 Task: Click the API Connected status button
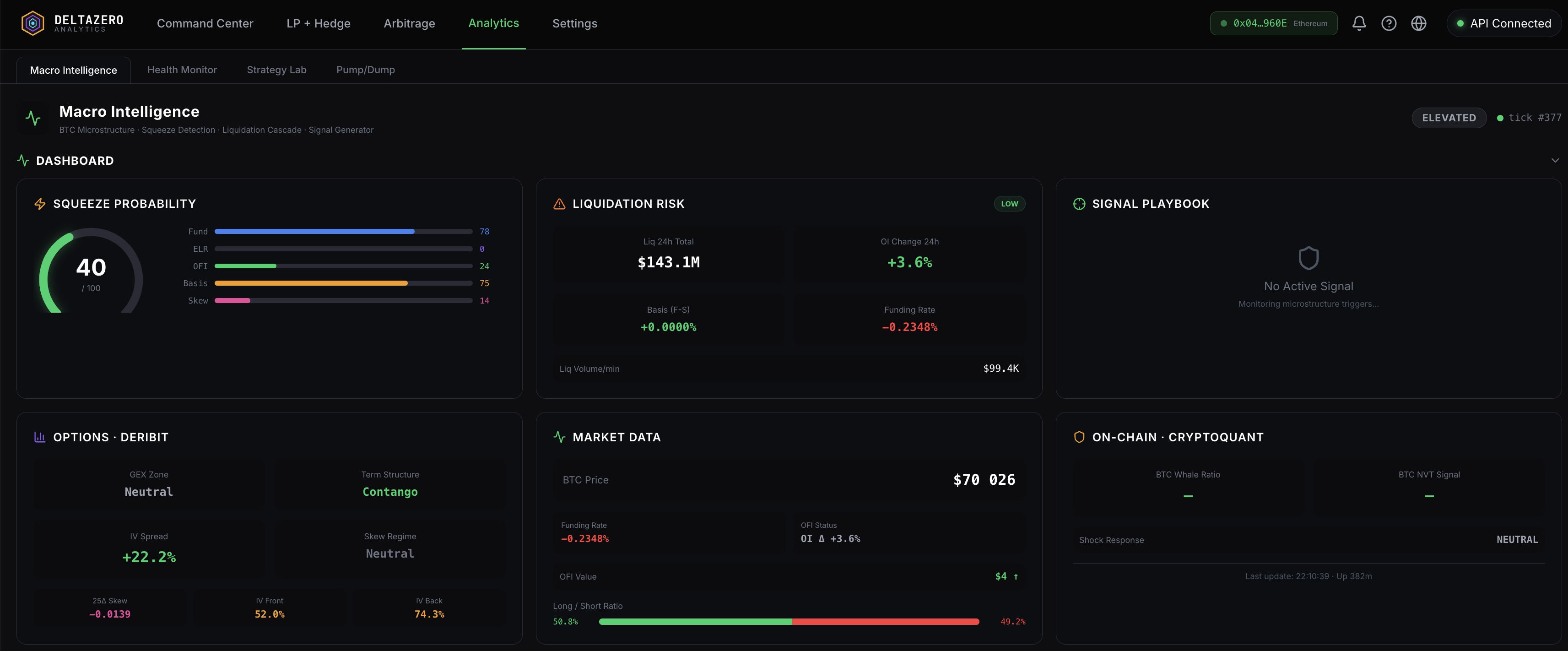(x=1503, y=23)
